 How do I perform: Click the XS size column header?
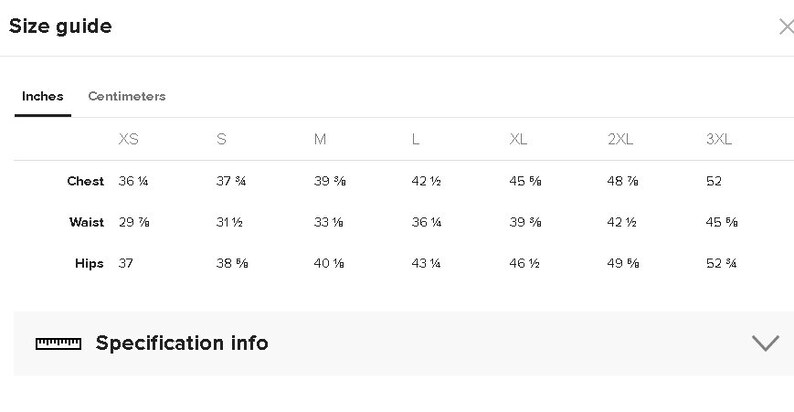(128, 139)
